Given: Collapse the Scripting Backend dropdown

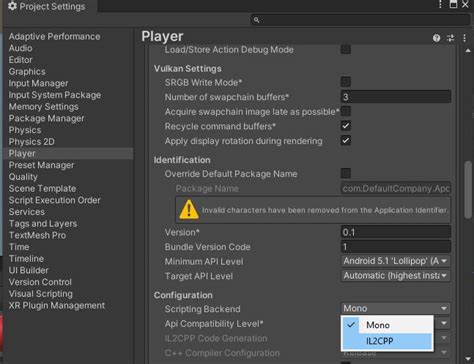Looking at the screenshot, I should (x=396, y=308).
